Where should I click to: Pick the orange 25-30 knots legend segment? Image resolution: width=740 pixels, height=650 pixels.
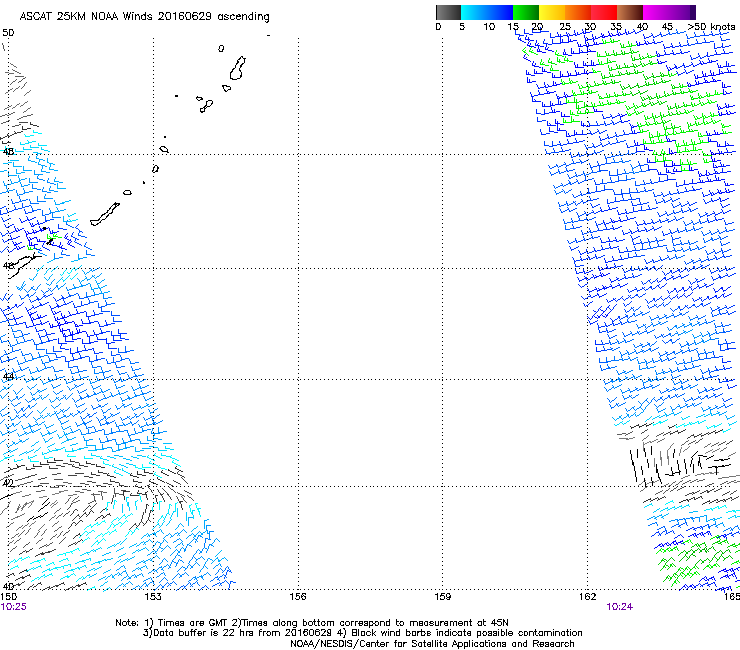[x=578, y=12]
